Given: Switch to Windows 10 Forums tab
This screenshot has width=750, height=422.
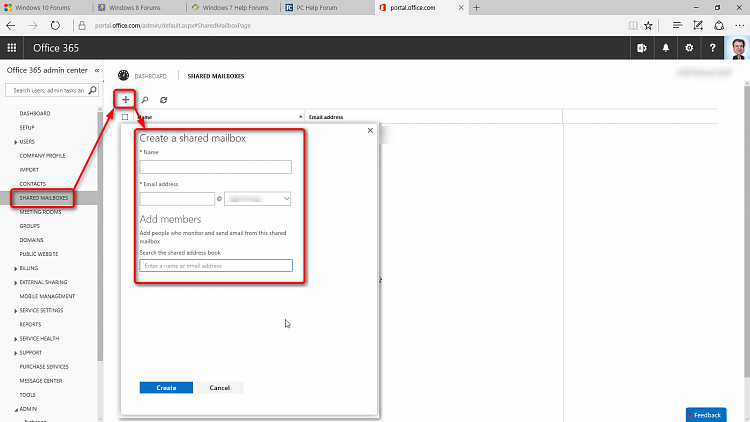Looking at the screenshot, I should [42, 8].
